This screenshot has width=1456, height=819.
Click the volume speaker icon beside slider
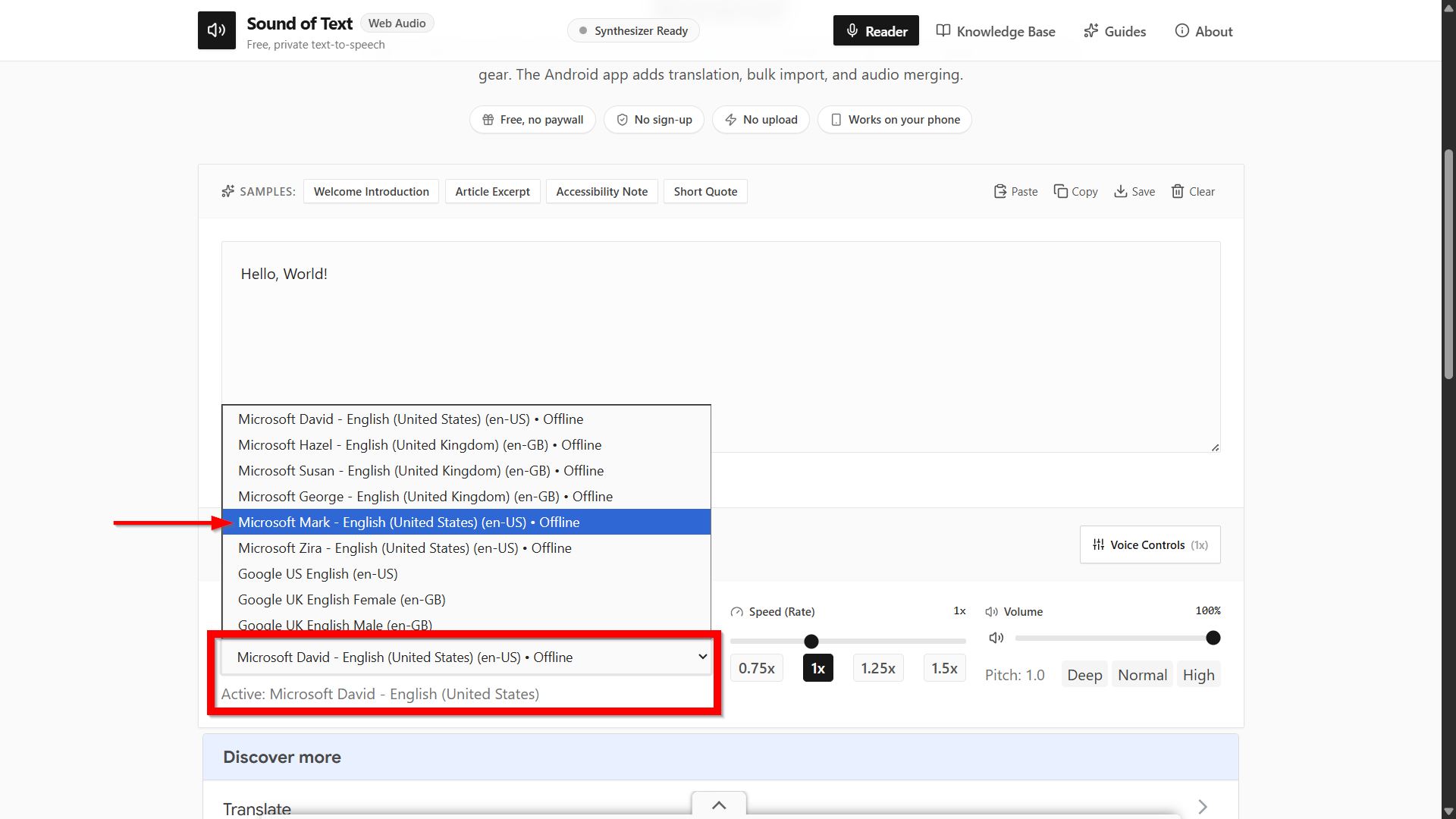pyautogui.click(x=996, y=639)
